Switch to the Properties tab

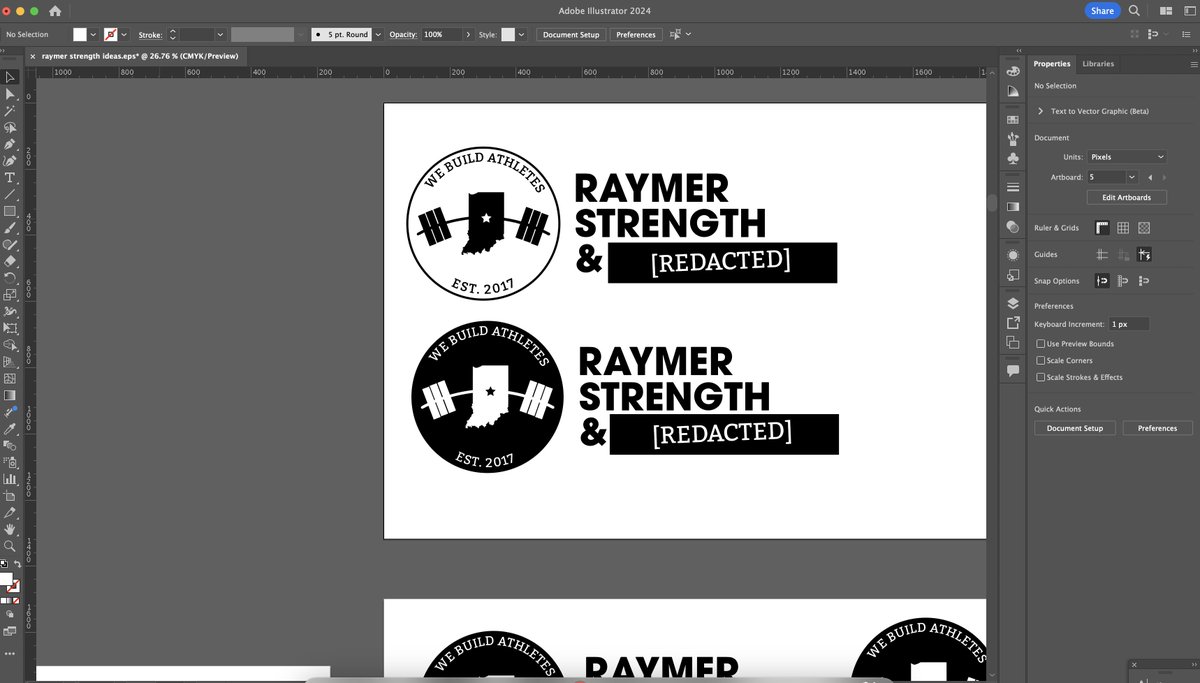click(x=1052, y=64)
